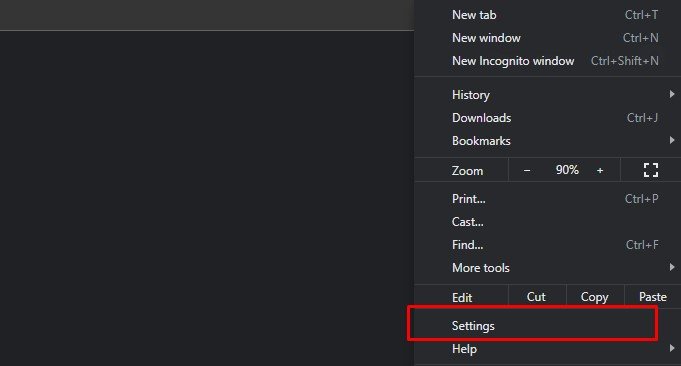Expand the Bookmarks submenu arrow
The image size is (681, 366).
click(672, 140)
